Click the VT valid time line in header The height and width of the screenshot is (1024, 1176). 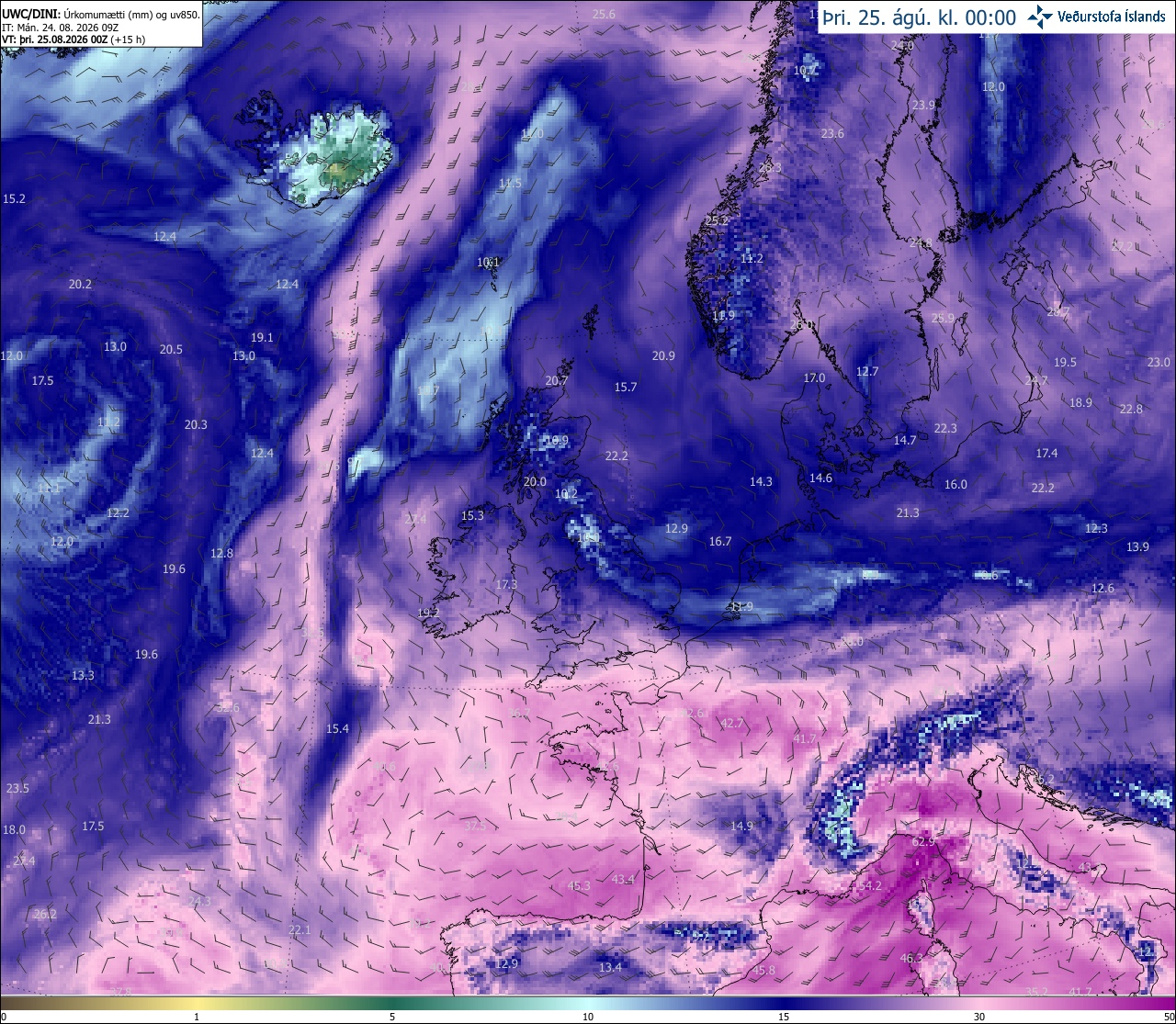tap(73, 39)
